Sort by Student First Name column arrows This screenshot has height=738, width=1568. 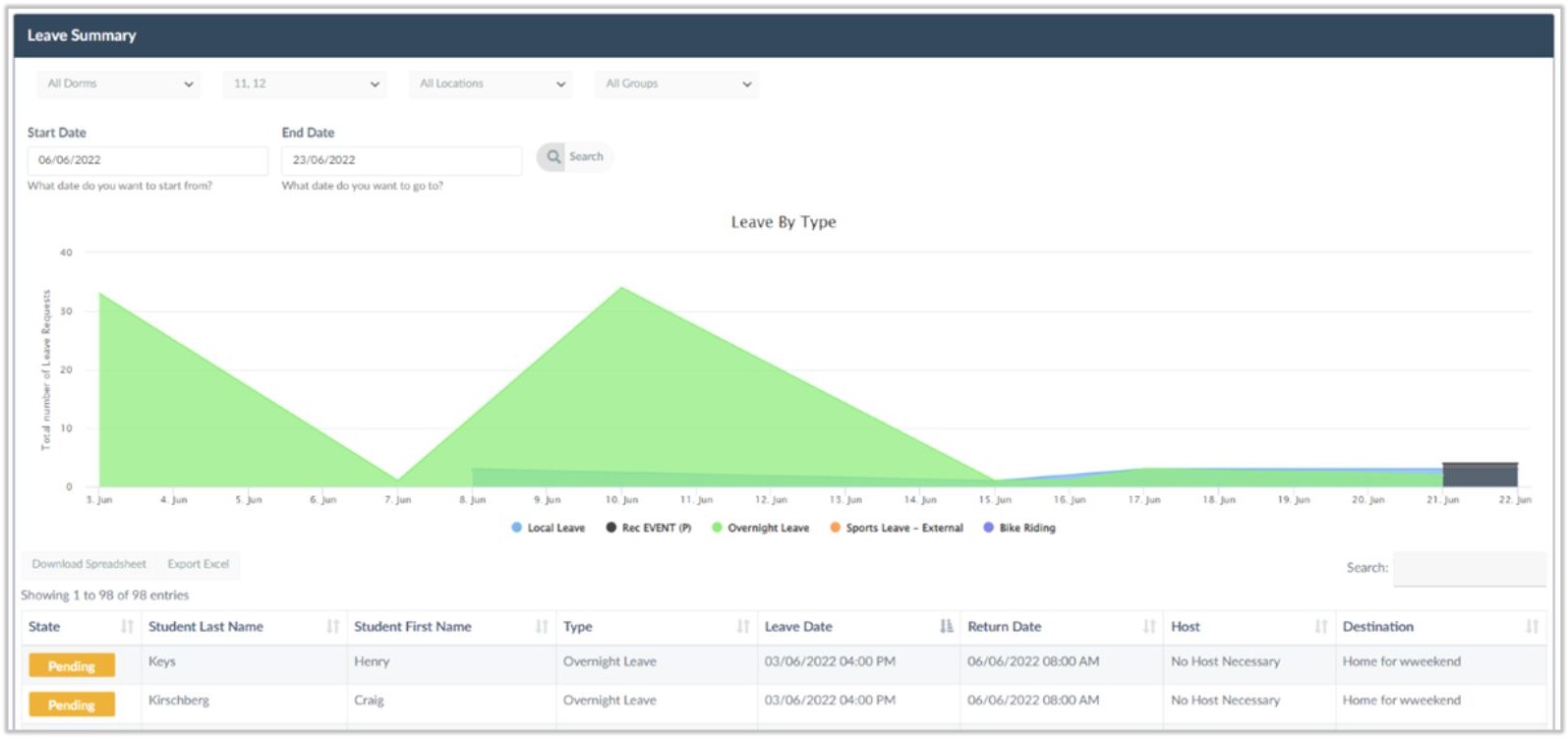(542, 627)
